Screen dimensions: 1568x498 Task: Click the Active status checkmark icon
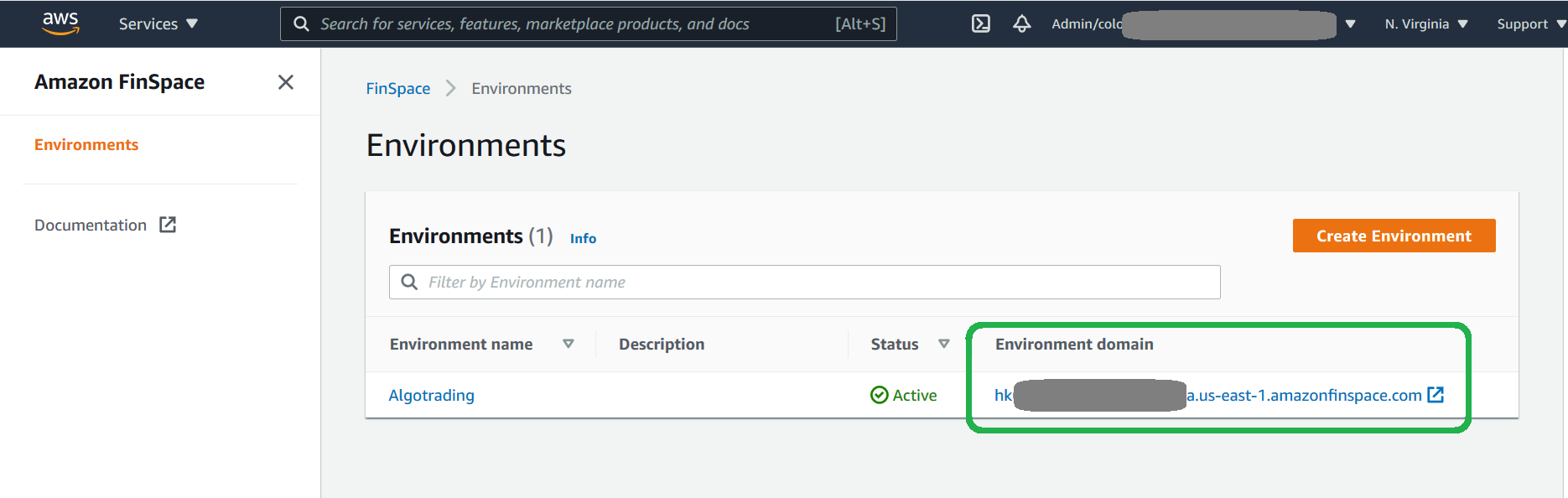coord(880,395)
